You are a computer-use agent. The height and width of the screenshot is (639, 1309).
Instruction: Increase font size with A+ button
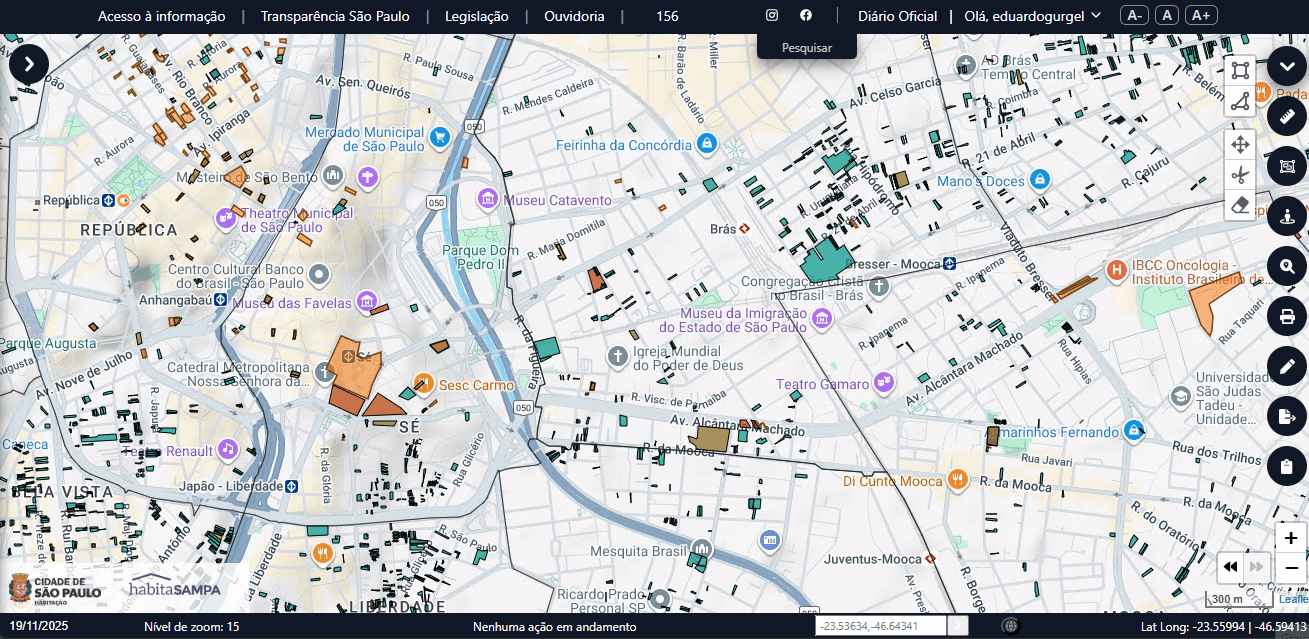coord(1202,16)
